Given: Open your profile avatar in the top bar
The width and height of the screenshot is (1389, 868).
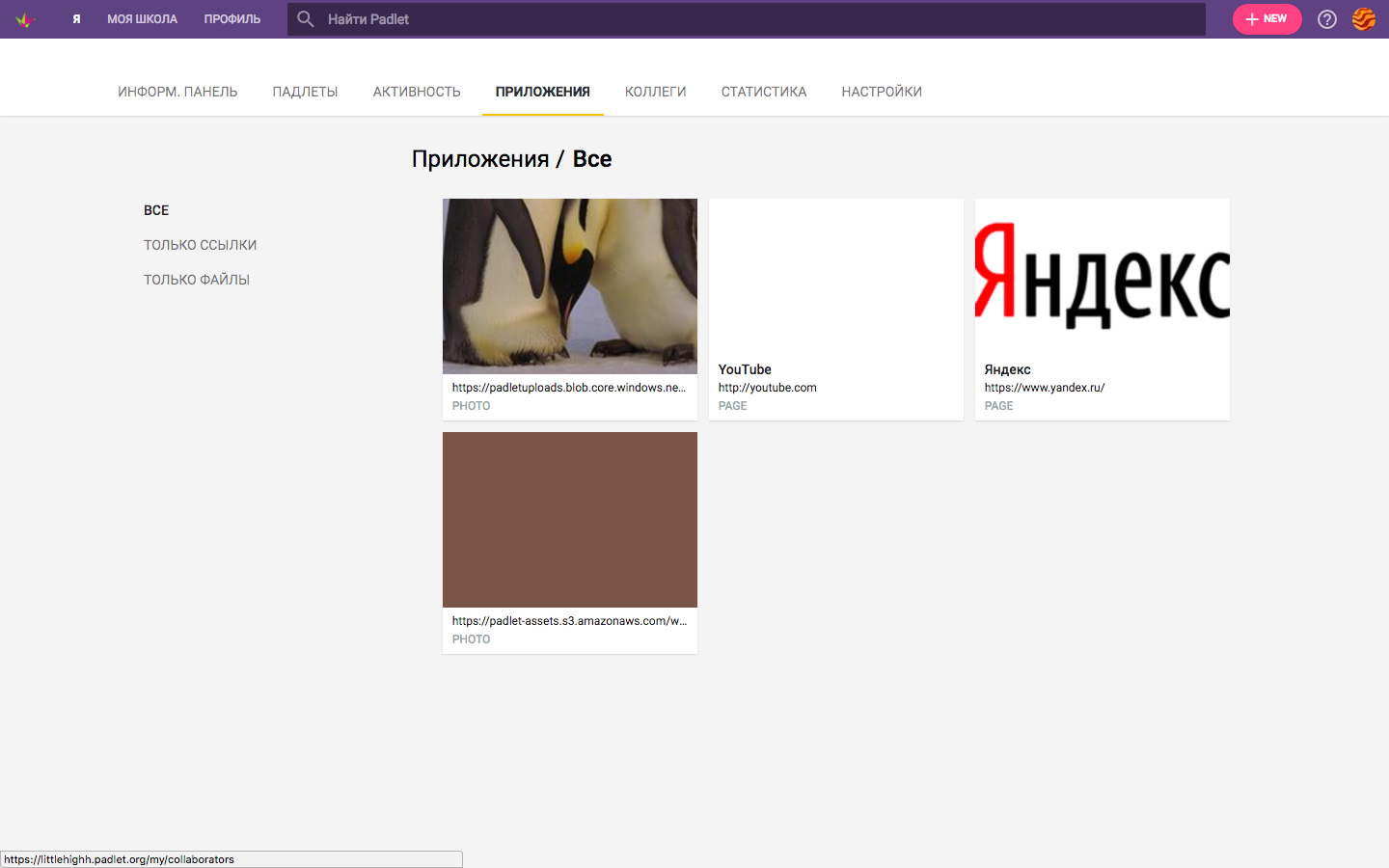Looking at the screenshot, I should 1364,18.
